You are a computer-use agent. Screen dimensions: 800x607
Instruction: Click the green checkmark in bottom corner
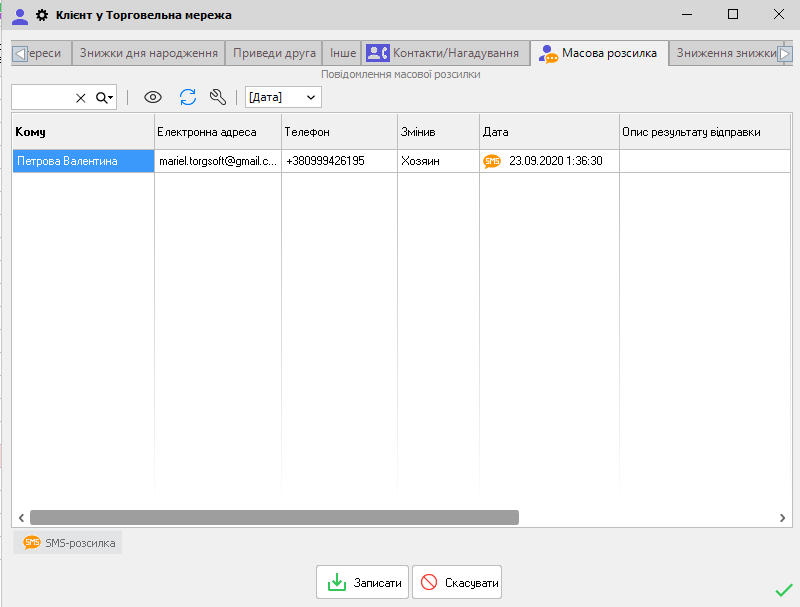pos(783,590)
